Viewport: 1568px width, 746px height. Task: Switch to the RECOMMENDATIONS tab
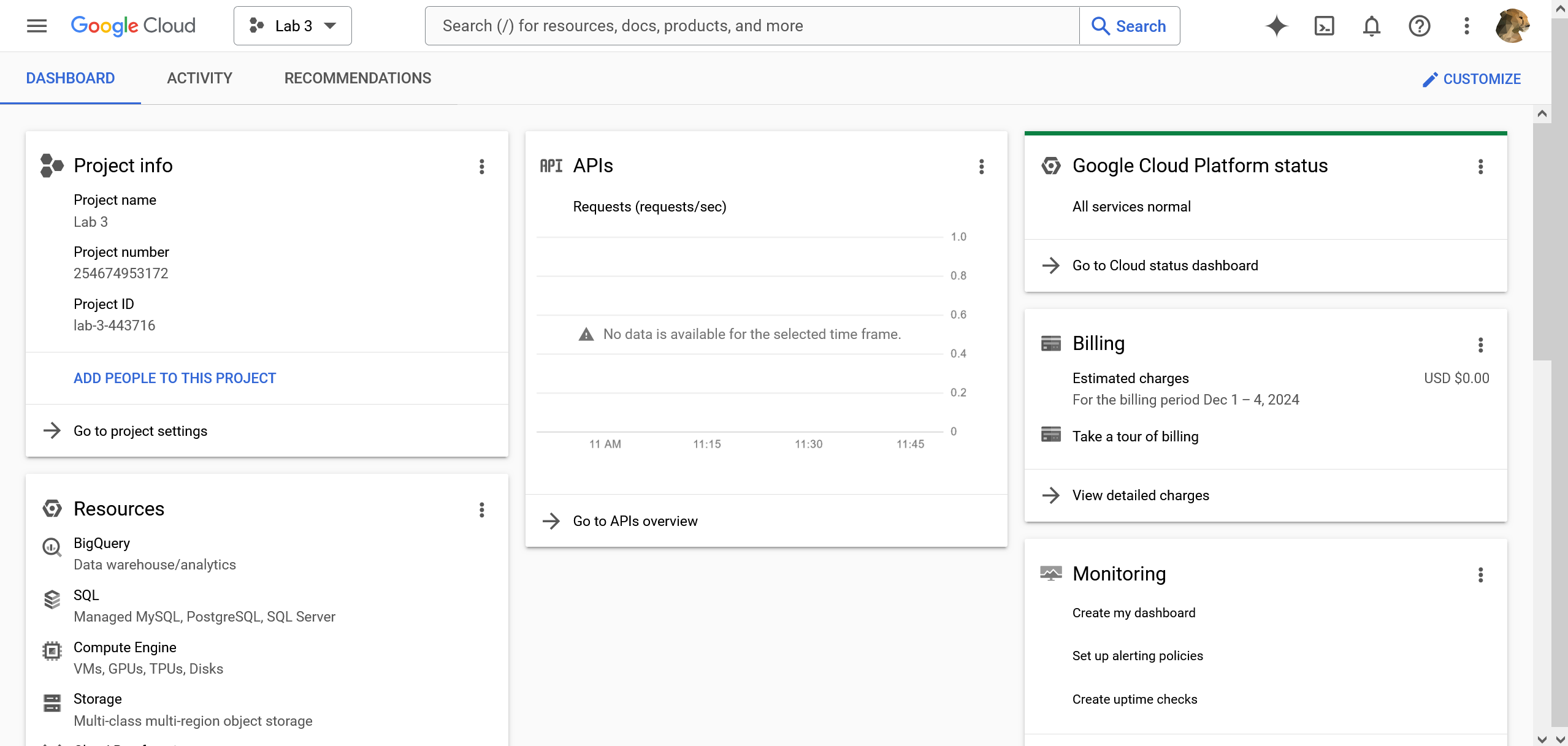(358, 78)
